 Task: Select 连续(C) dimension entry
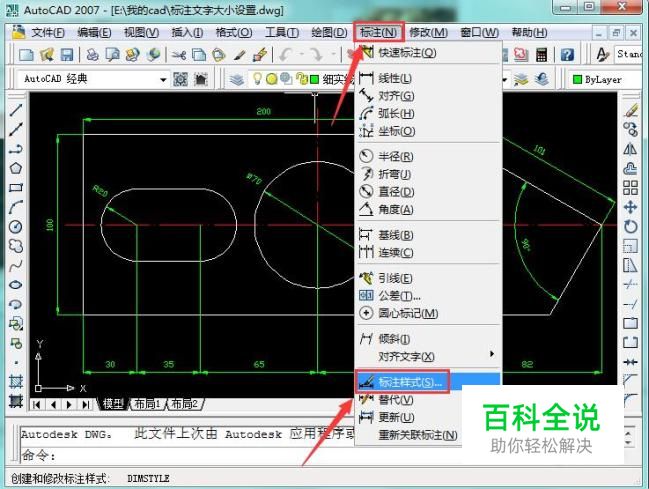point(428,253)
